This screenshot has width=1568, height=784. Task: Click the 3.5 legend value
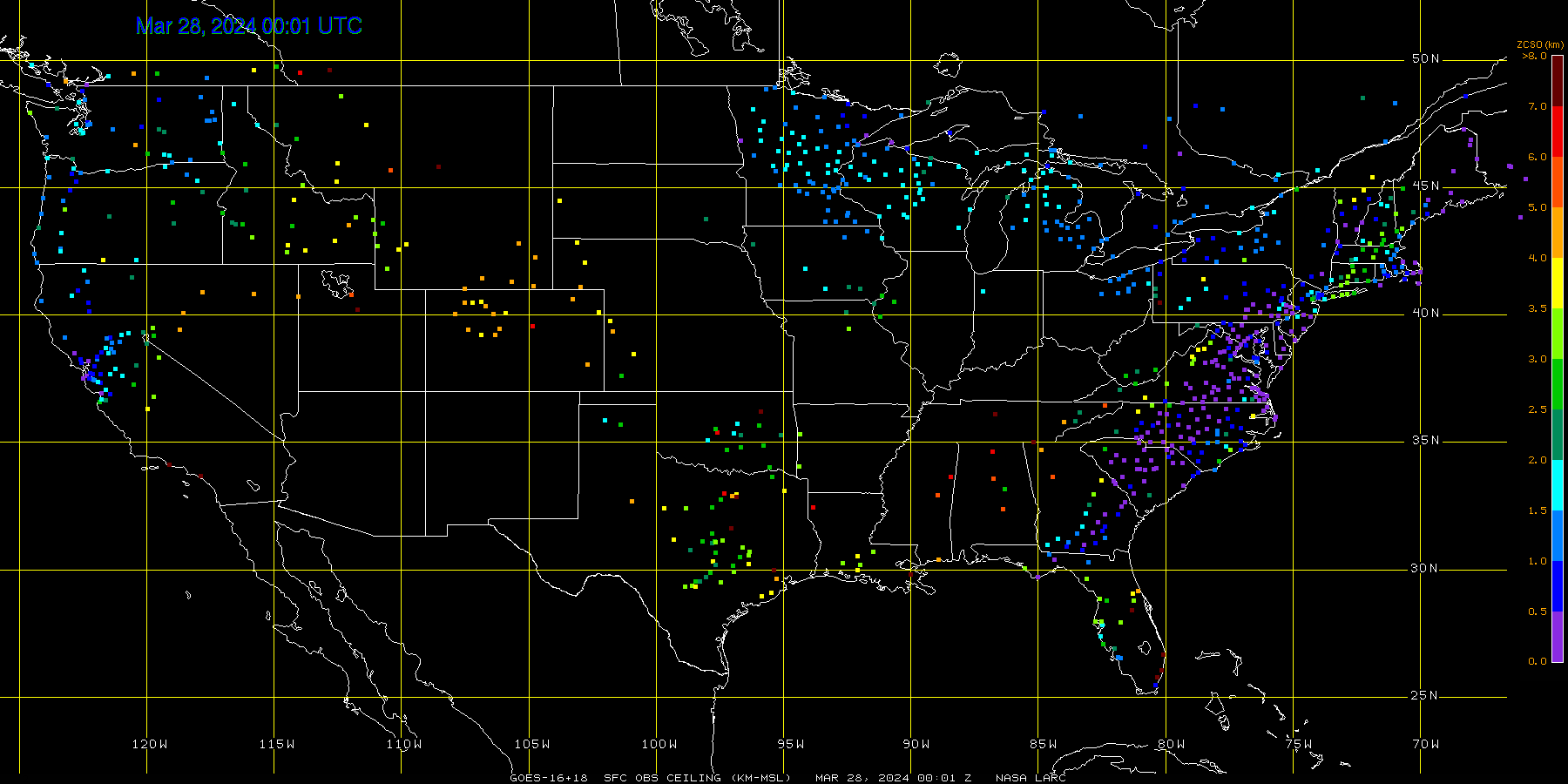click(1538, 308)
